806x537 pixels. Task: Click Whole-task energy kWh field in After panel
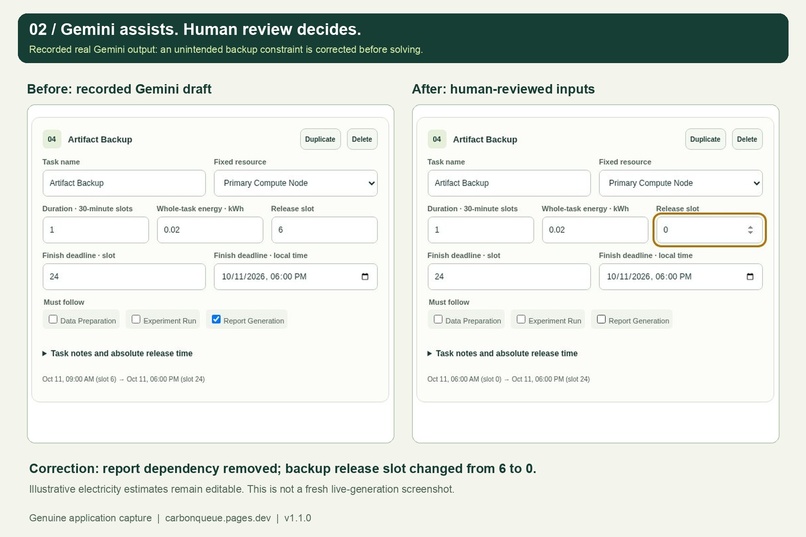(x=595, y=230)
